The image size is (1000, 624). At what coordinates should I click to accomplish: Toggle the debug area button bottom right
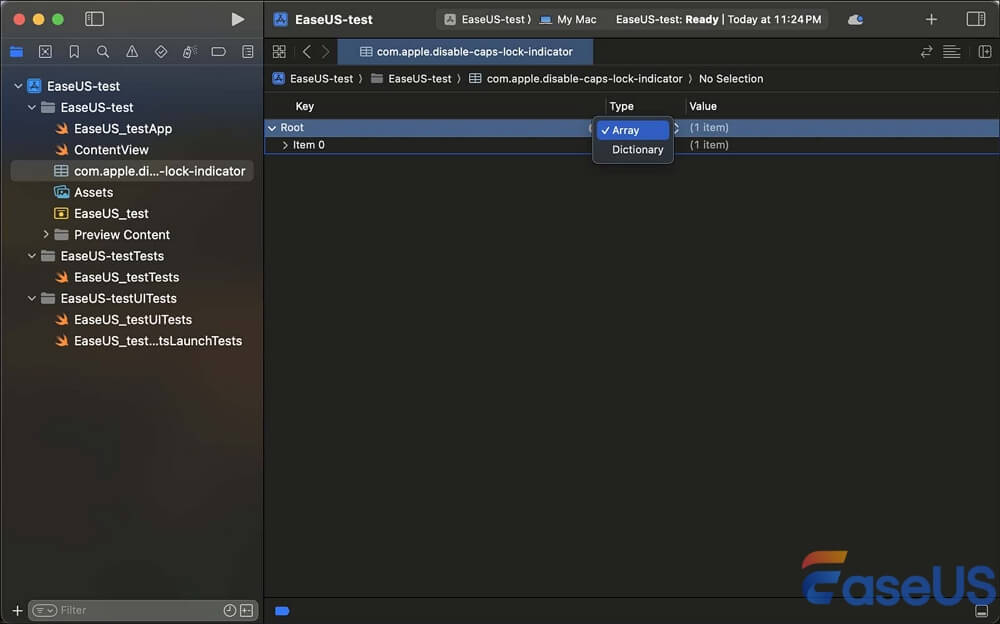[982, 611]
